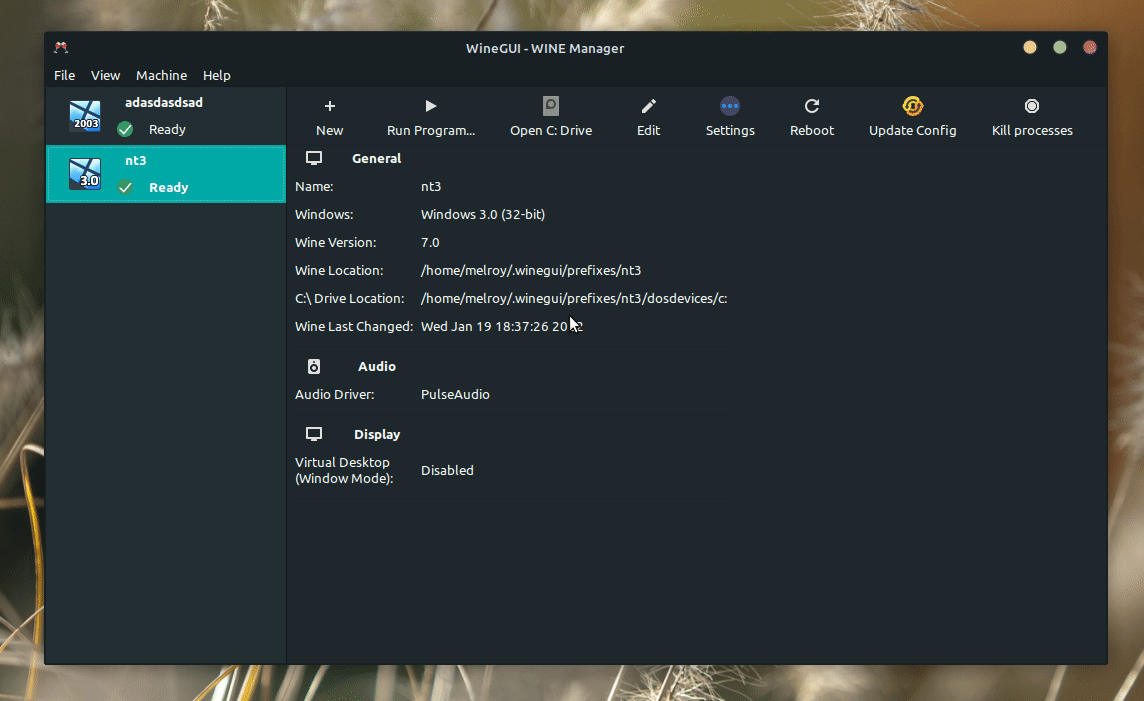Select the nt3 machine name in the list

(136, 160)
